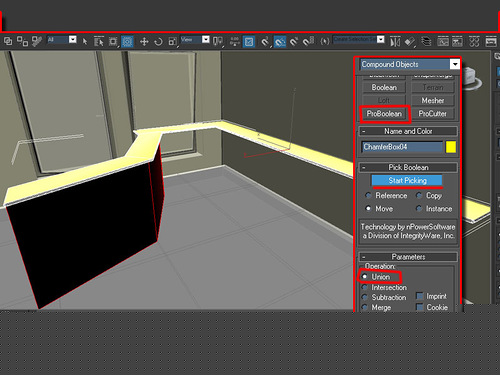The width and height of the screenshot is (500, 375).
Task: Toggle Keyboard Shortcut Override icon
Action: point(249,41)
